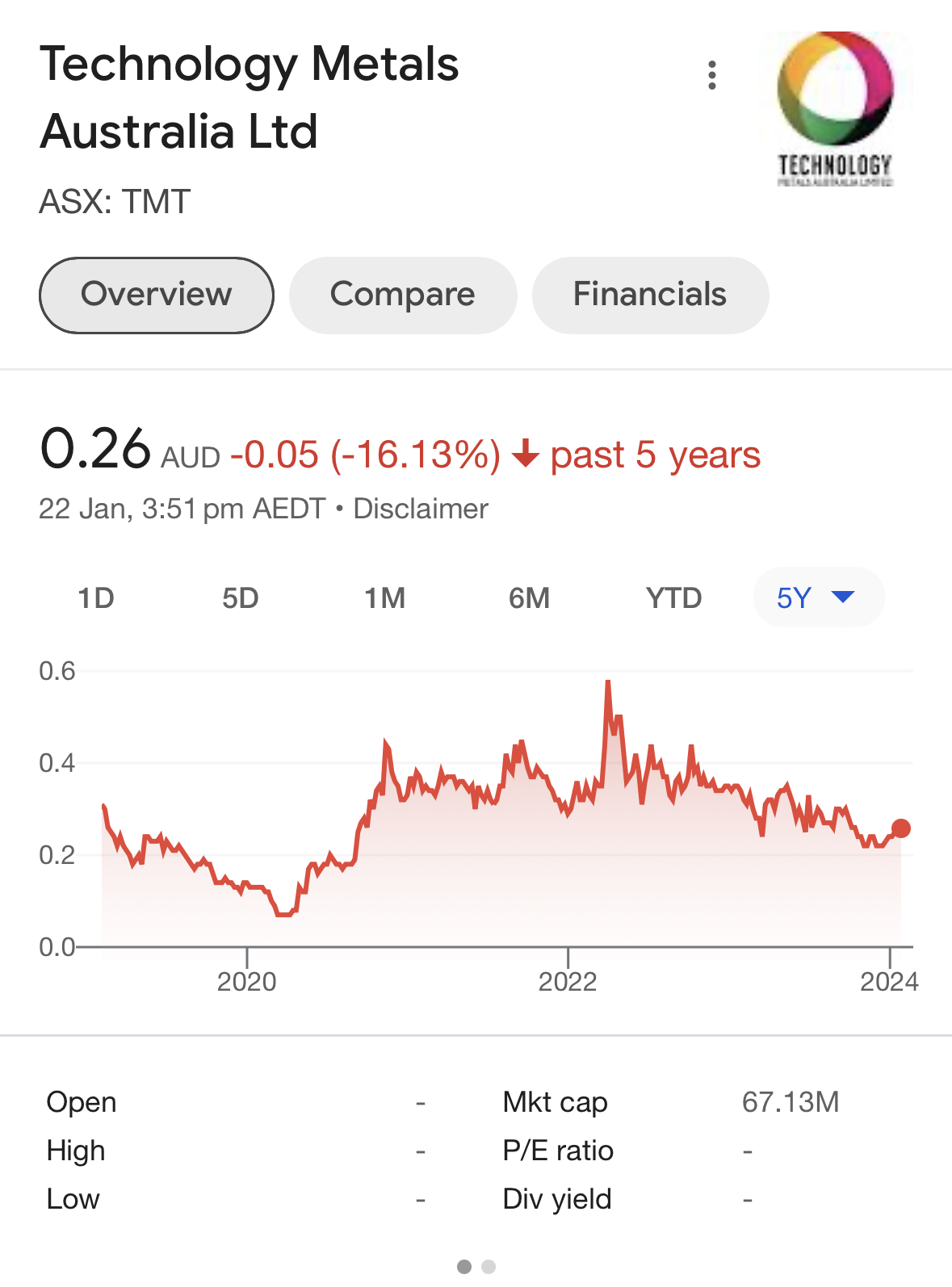
Task: Select the first stats page dot
Action: (x=464, y=1267)
